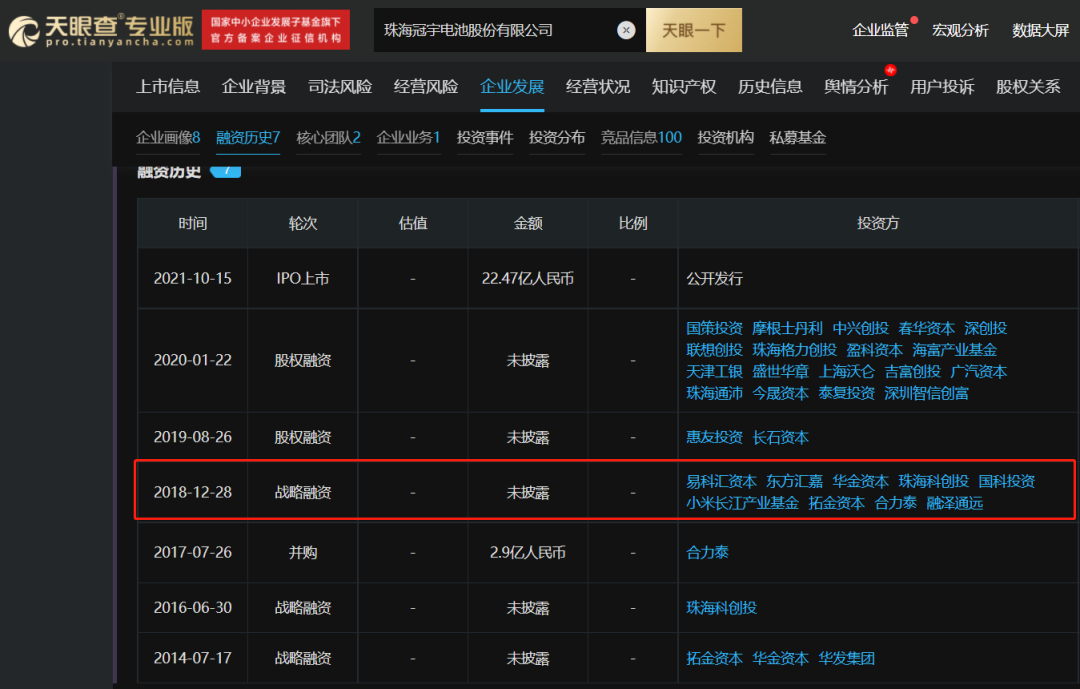Open the 企业监管 menu
This screenshot has height=689, width=1080.
click(x=880, y=30)
